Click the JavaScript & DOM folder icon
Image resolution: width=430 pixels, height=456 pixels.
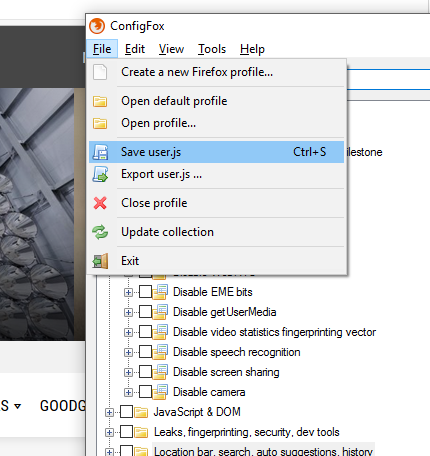tap(141, 412)
